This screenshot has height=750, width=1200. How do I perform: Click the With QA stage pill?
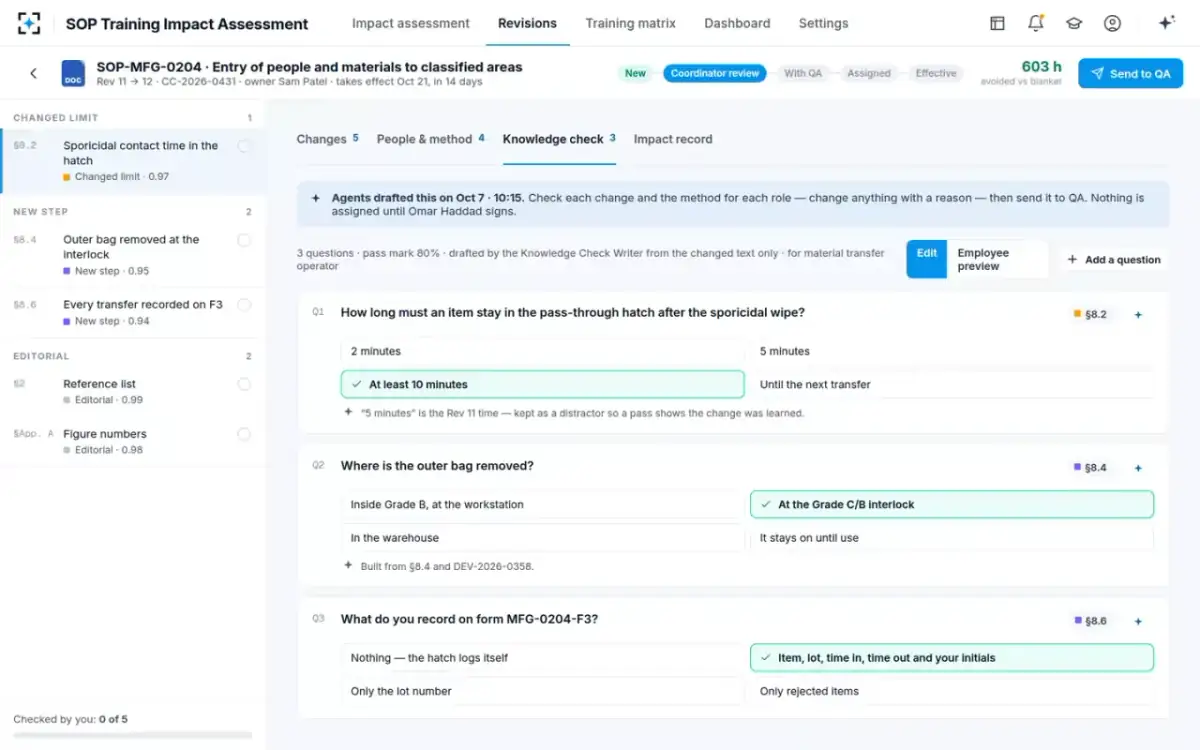[x=803, y=73]
